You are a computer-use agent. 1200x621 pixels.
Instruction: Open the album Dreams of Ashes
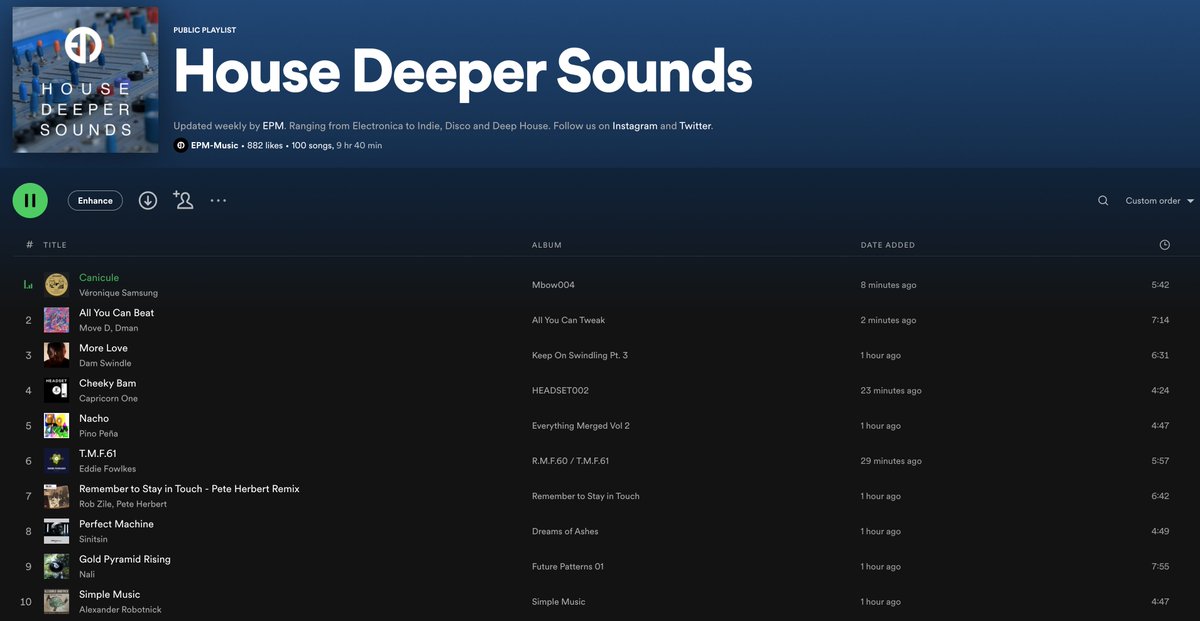(567, 531)
